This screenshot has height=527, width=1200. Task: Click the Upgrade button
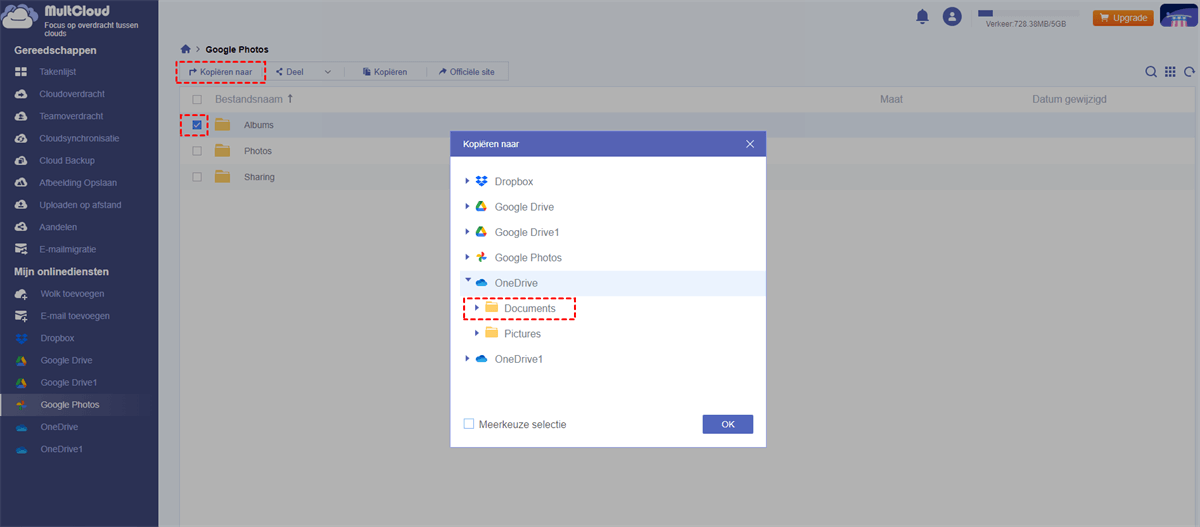coord(1123,18)
